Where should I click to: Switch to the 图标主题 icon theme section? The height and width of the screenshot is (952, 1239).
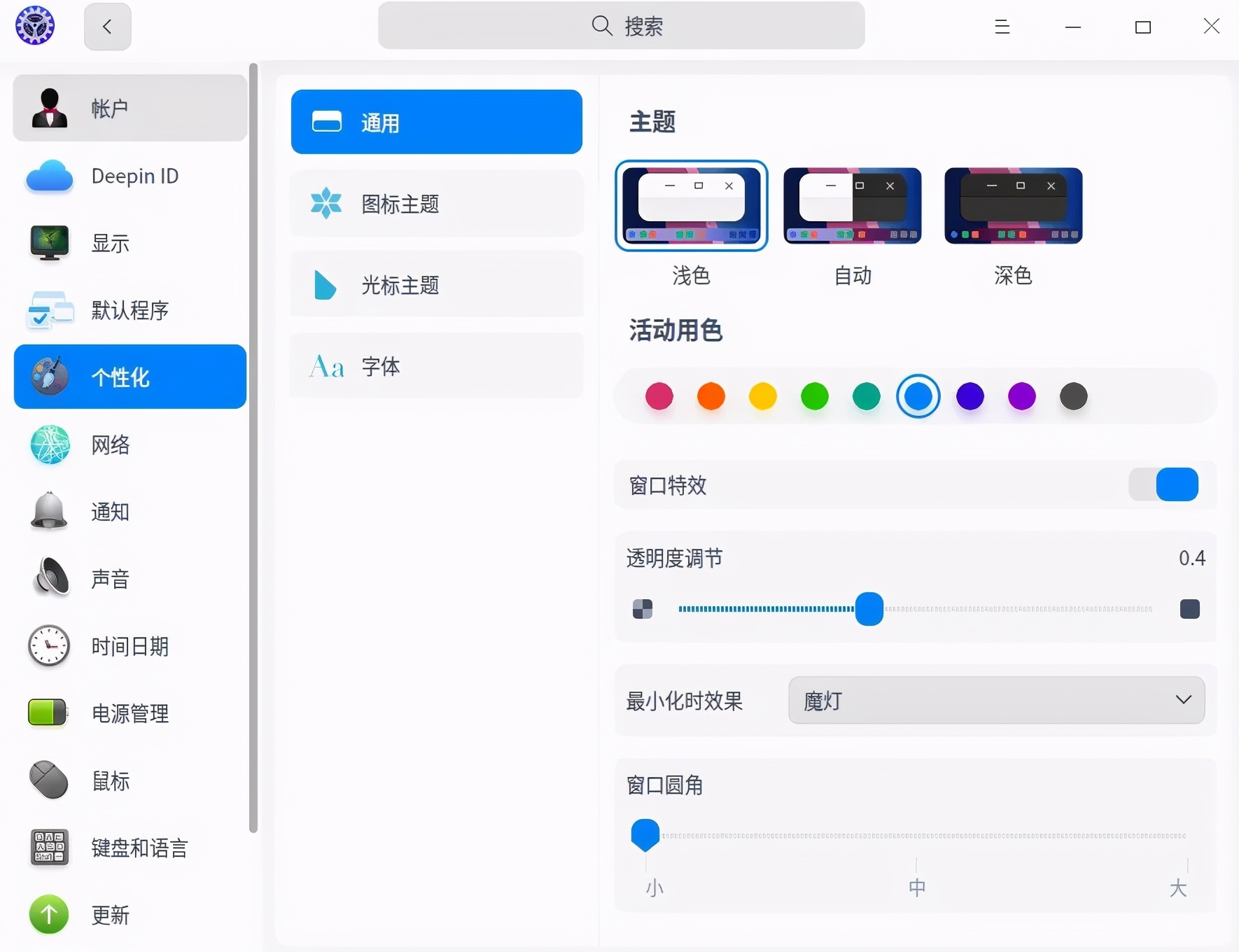click(x=435, y=203)
